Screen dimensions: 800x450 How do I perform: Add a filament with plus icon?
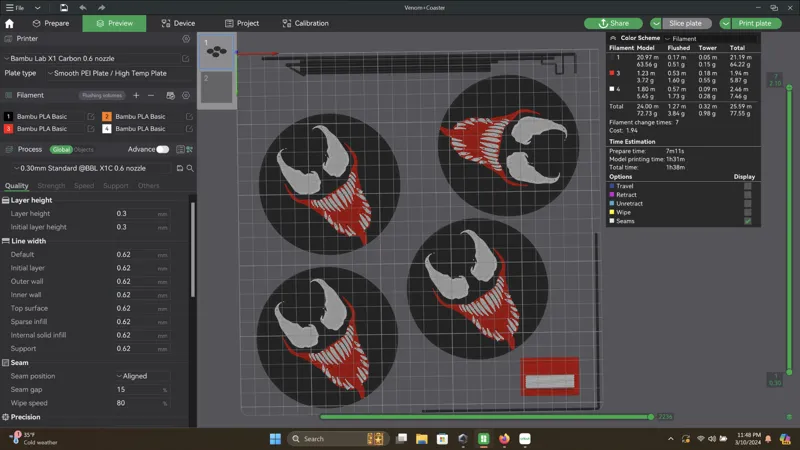click(136, 95)
